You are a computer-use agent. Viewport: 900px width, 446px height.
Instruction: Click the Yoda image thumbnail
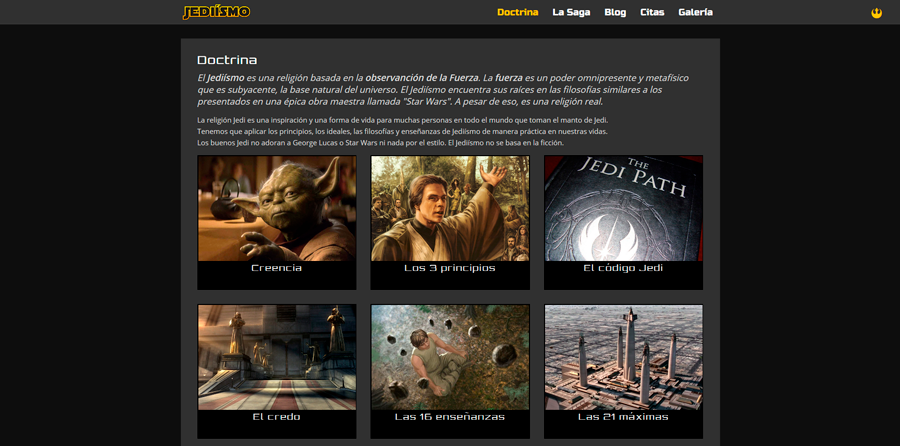pos(277,208)
